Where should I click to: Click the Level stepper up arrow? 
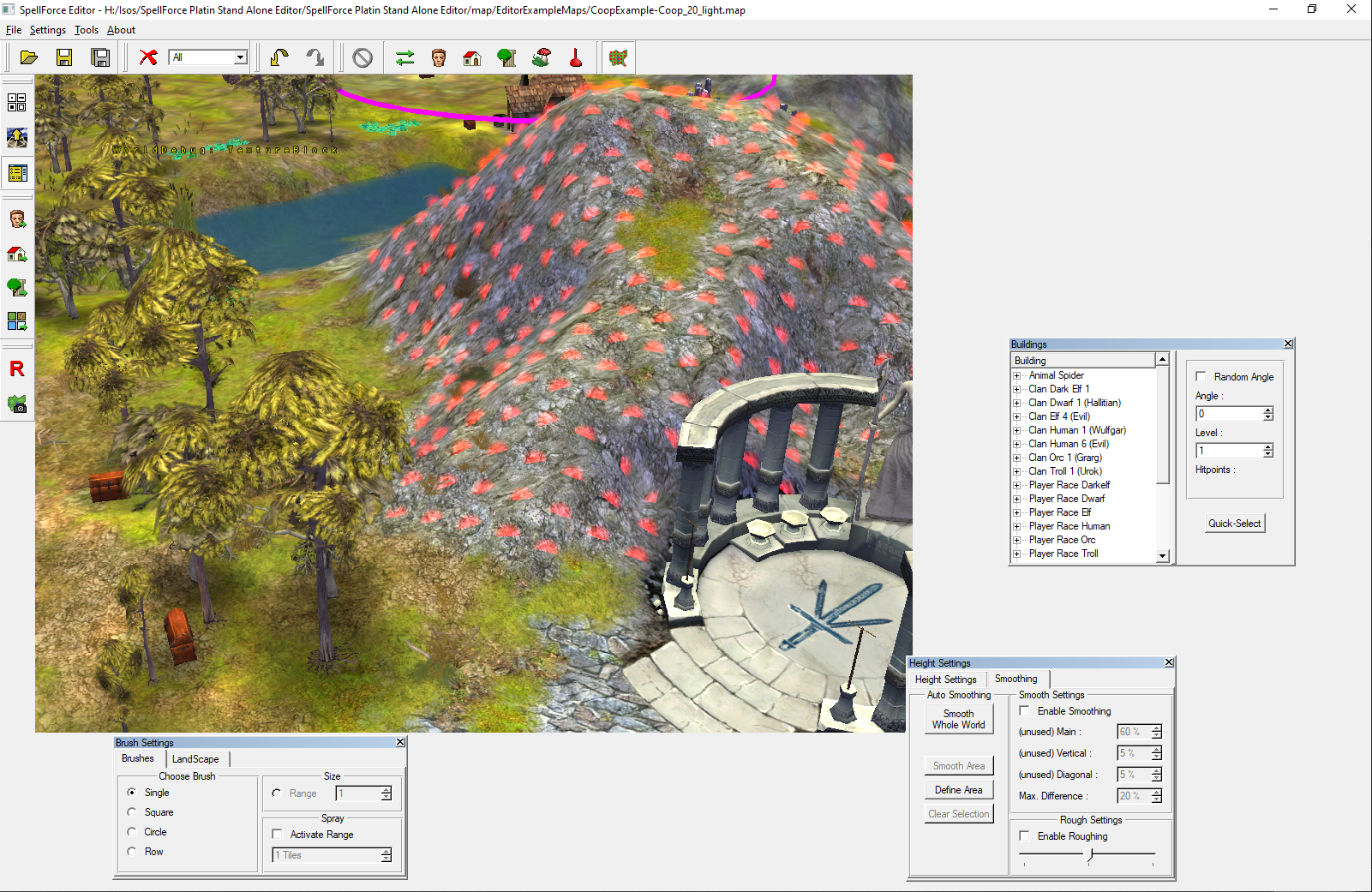tap(1268, 446)
